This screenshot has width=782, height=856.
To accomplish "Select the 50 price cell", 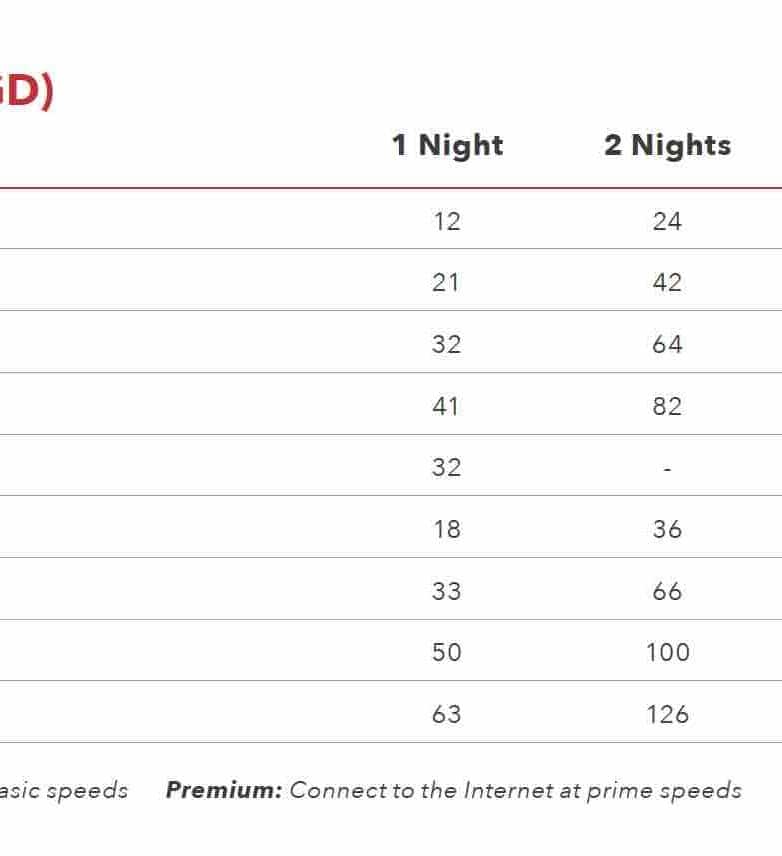I will tap(447, 653).
